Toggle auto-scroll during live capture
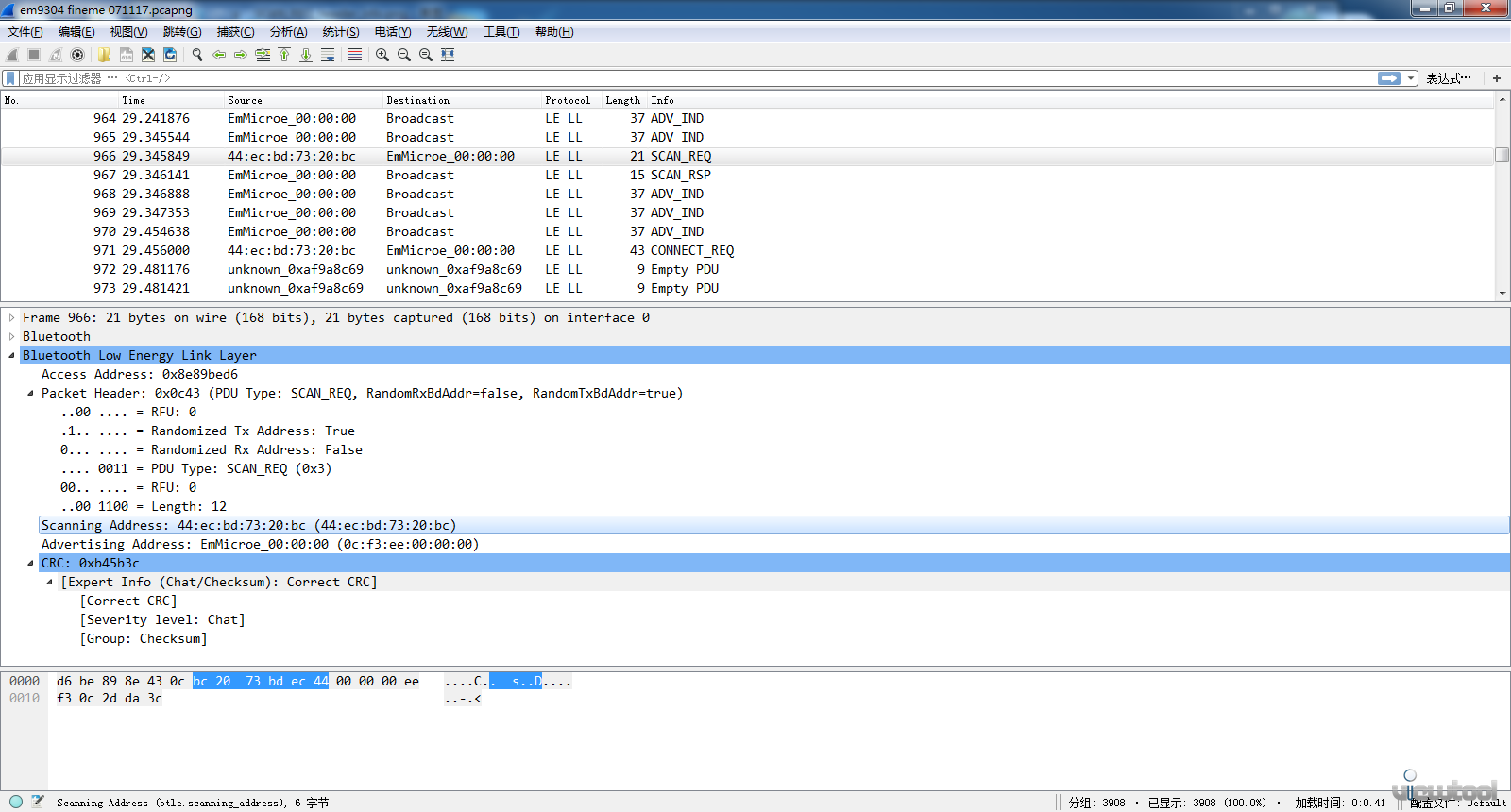This screenshot has width=1511, height=812. coord(328,55)
